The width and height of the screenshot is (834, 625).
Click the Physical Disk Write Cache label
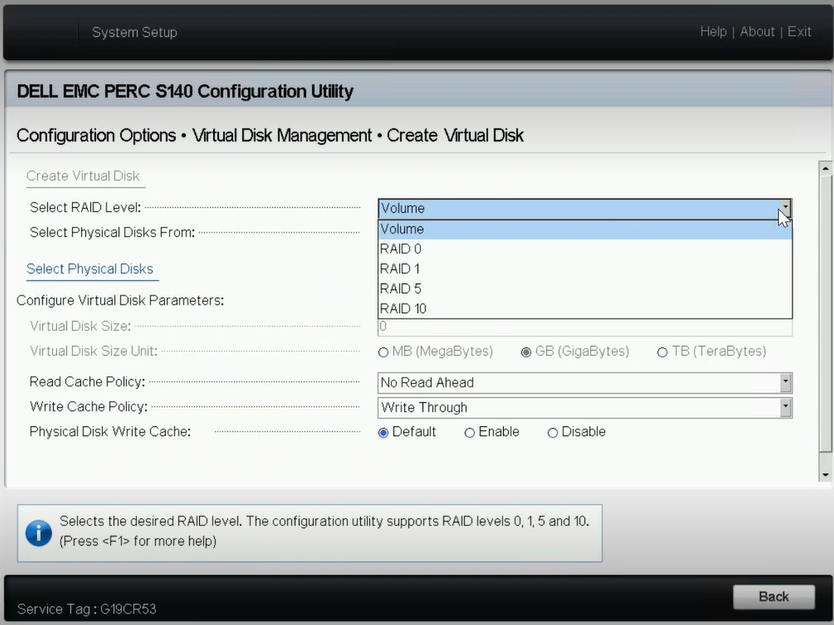tap(110, 431)
